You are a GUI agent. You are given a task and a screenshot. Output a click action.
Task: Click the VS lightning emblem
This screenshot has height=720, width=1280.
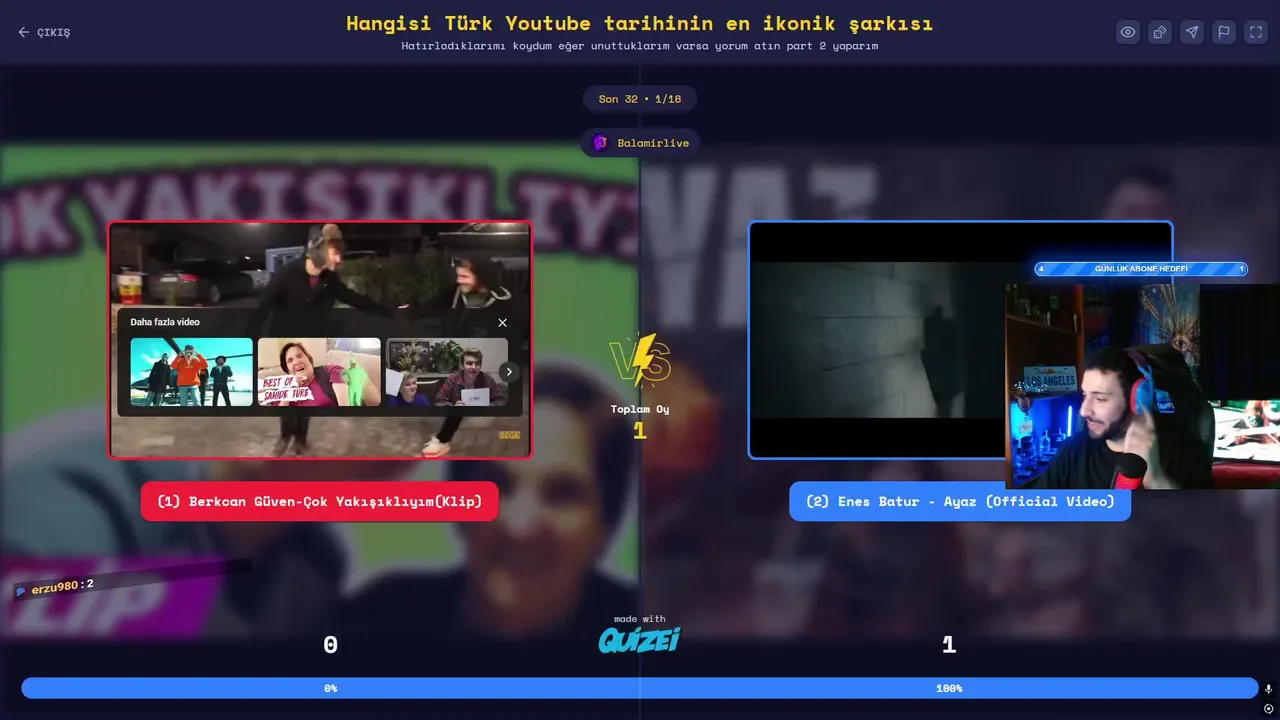640,360
